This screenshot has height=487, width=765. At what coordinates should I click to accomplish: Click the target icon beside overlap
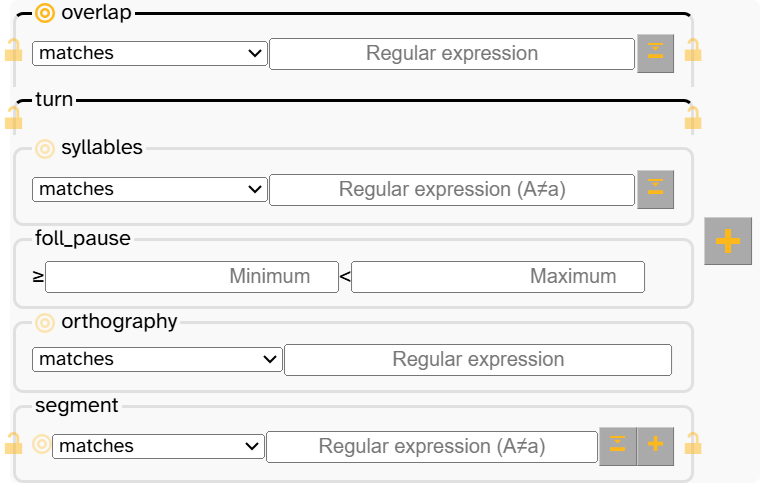click(45, 13)
